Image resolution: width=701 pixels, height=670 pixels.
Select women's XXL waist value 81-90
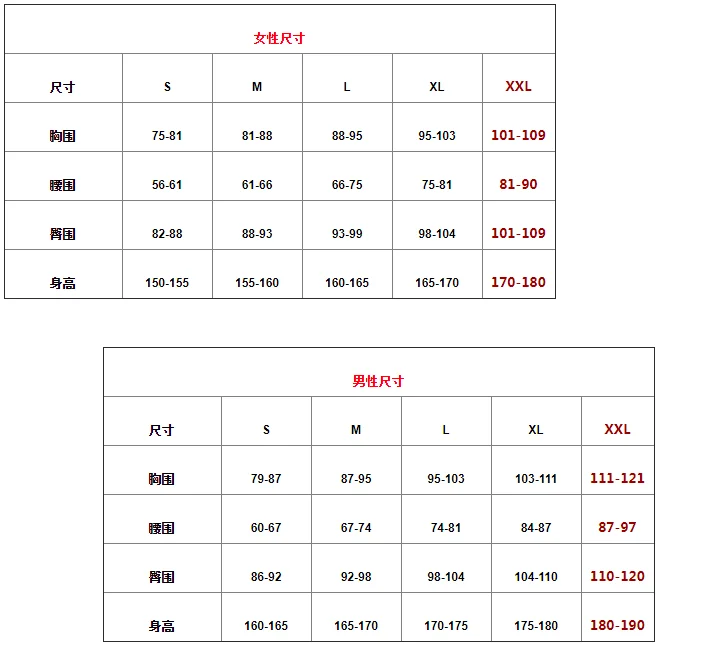[518, 184]
